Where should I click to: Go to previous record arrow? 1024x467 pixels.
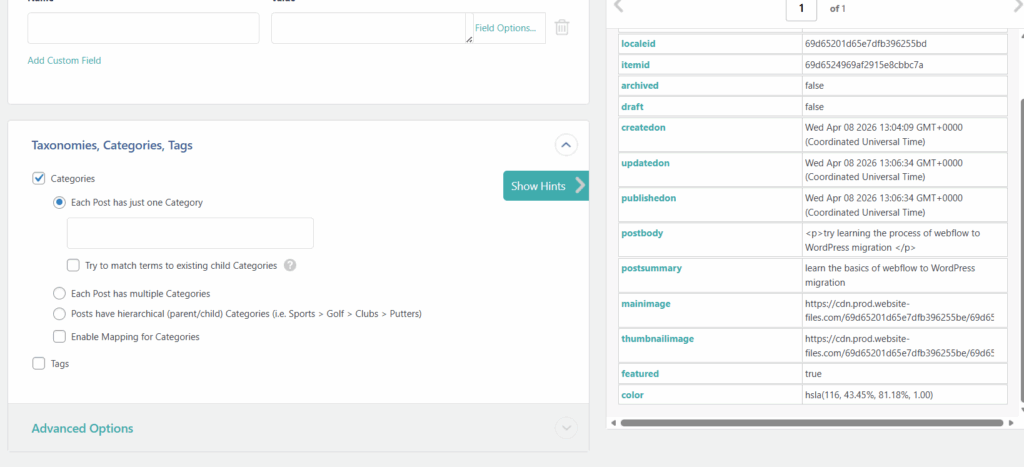click(618, 7)
